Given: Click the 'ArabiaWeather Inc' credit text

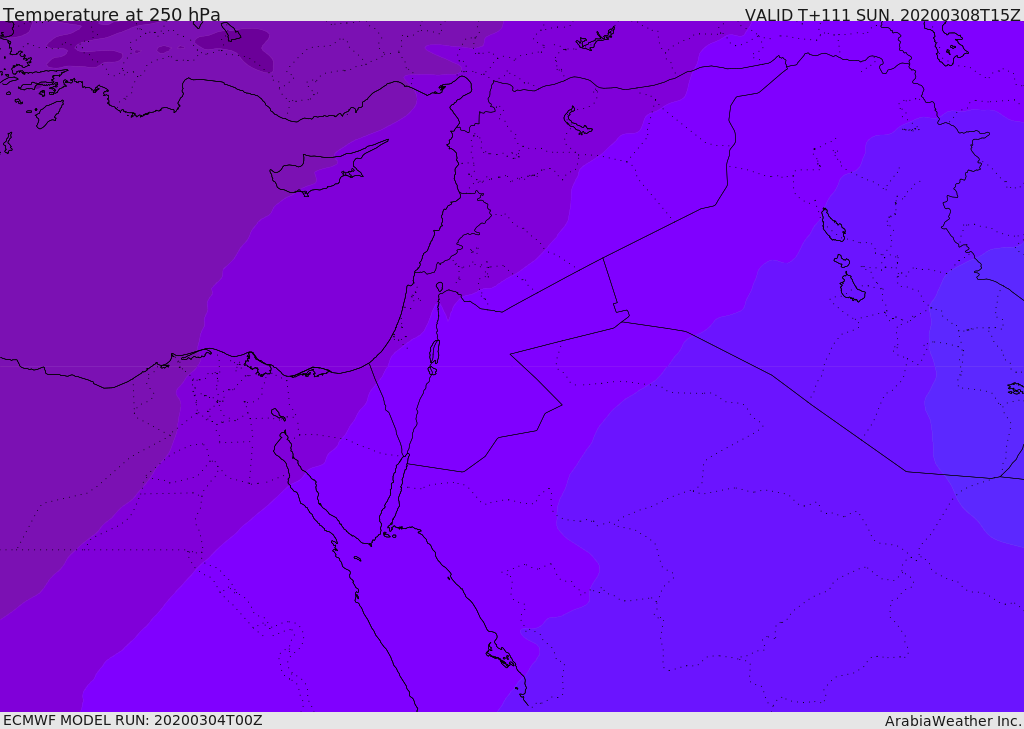Looking at the screenshot, I should point(952,721).
